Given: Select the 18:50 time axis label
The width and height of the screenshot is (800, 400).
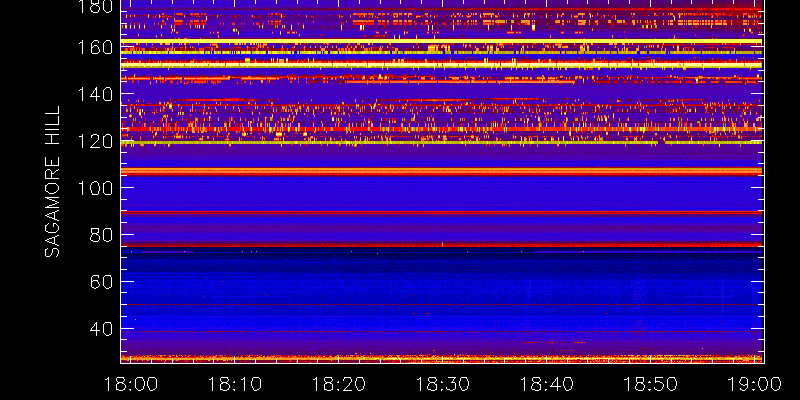Looking at the screenshot, I should 651,384.
